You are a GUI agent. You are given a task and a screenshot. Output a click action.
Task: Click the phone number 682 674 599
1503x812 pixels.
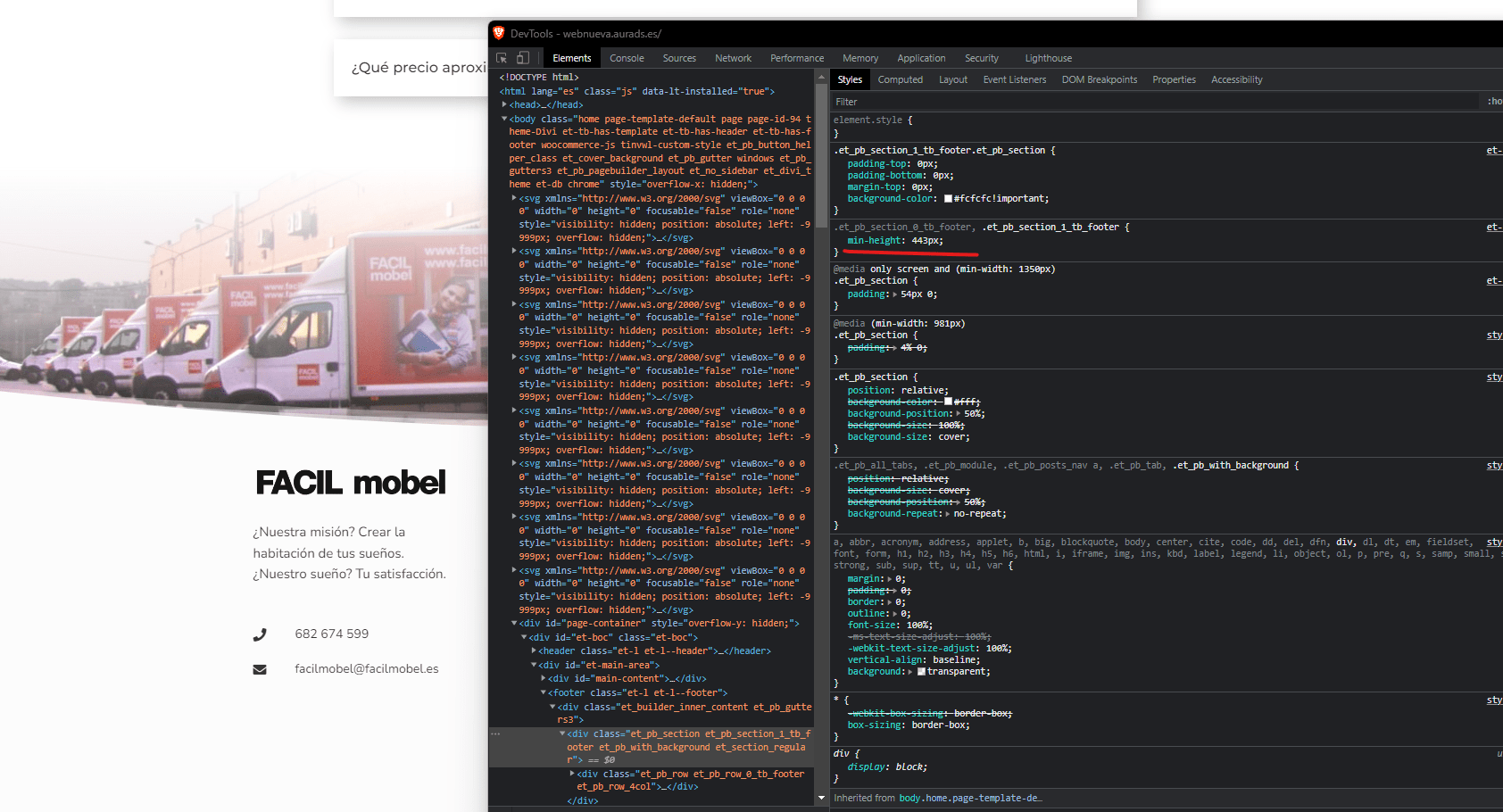[x=332, y=634]
